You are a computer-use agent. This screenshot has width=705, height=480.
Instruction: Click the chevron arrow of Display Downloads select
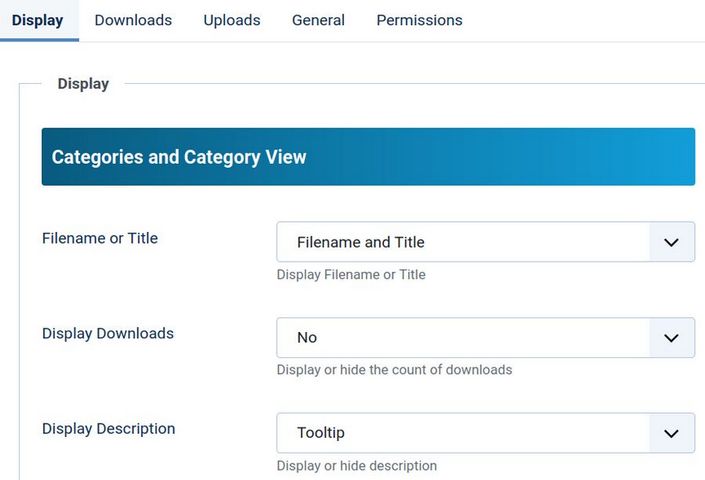click(671, 338)
